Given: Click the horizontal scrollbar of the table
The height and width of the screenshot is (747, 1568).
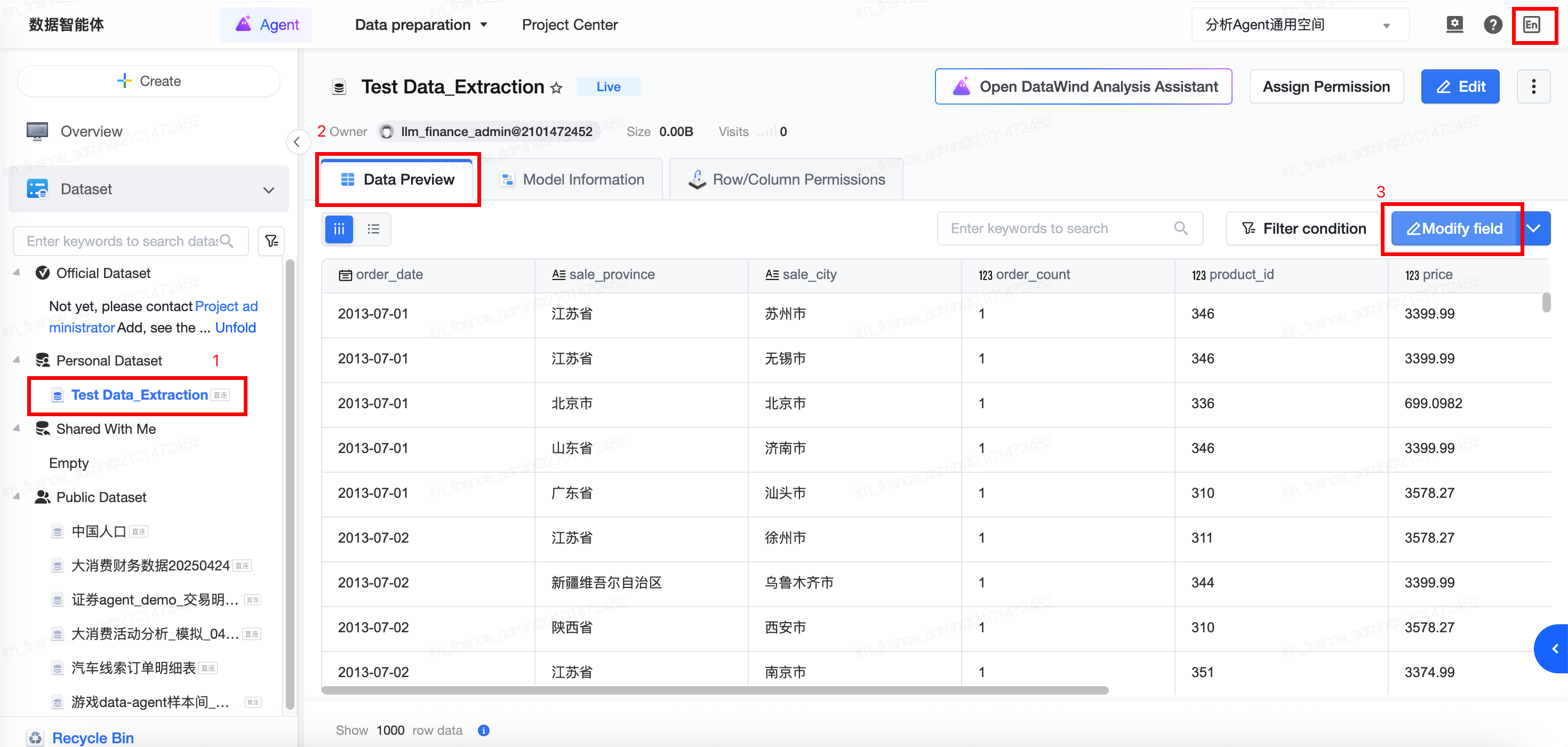Looking at the screenshot, I should click(x=715, y=690).
